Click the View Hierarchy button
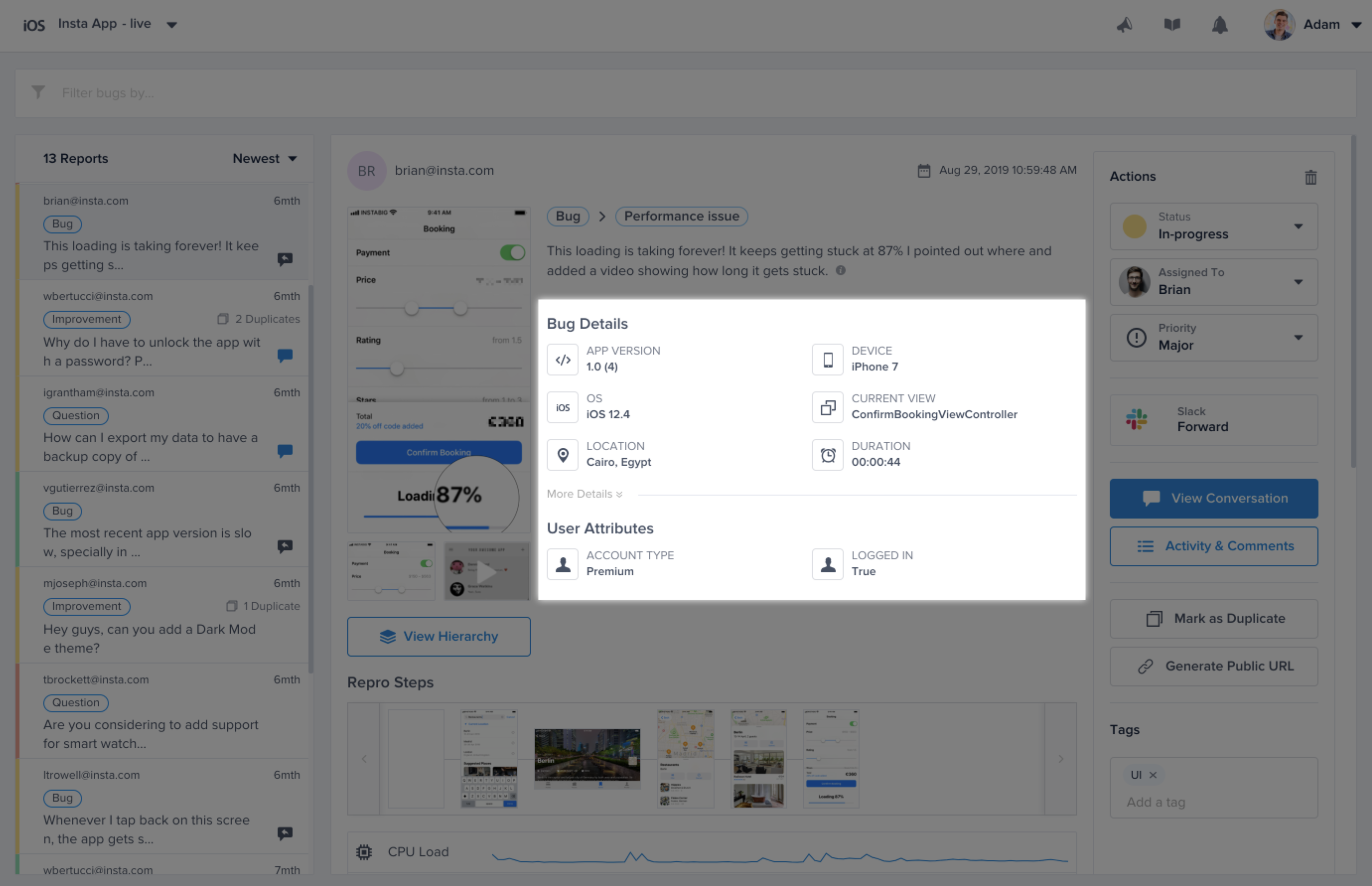The height and width of the screenshot is (886, 1372). pyautogui.click(x=438, y=636)
